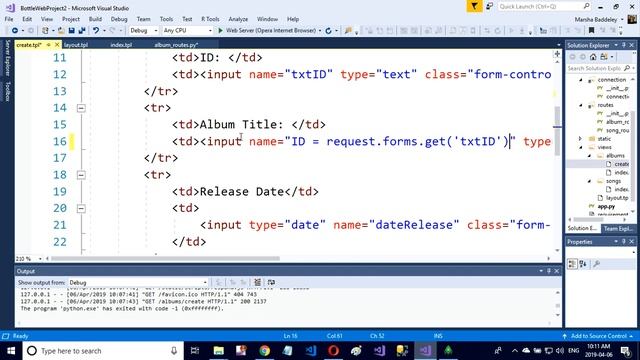Close the create.tpl tab

[57, 44]
